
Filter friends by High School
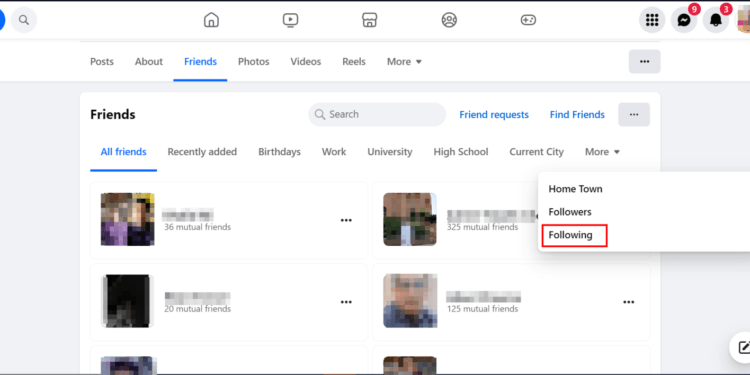coord(461,152)
